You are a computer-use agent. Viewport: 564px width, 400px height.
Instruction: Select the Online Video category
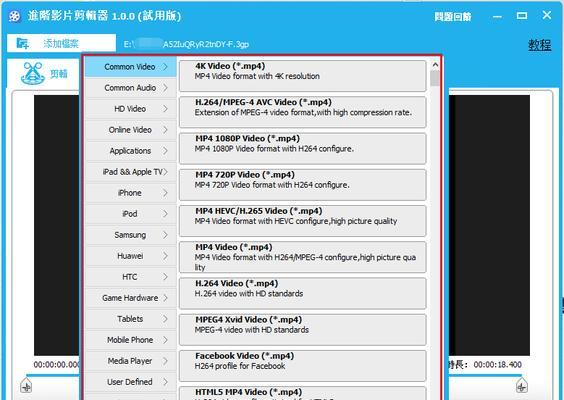(x=131, y=130)
